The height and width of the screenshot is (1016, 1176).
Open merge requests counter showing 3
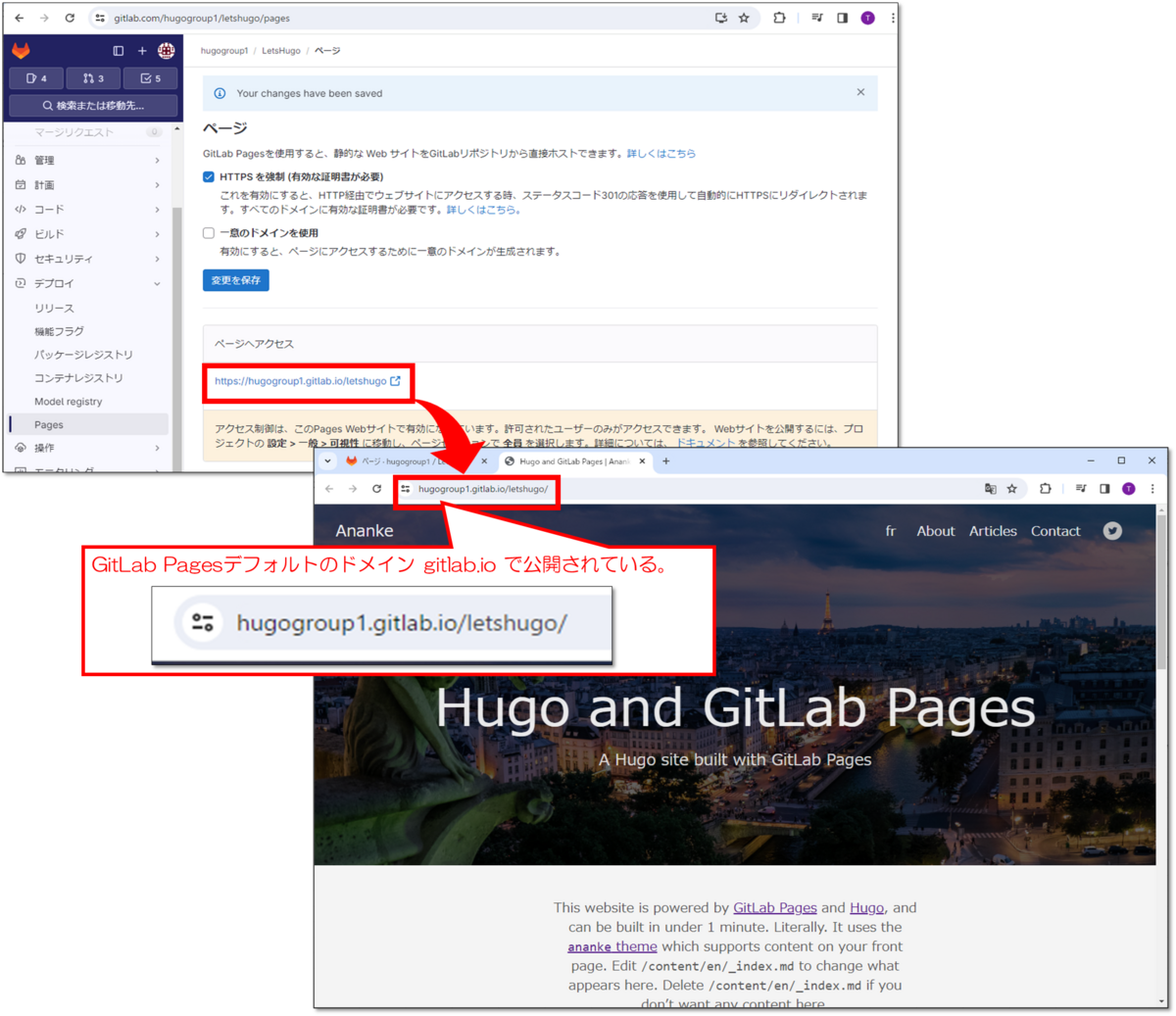pyautogui.click(x=93, y=78)
